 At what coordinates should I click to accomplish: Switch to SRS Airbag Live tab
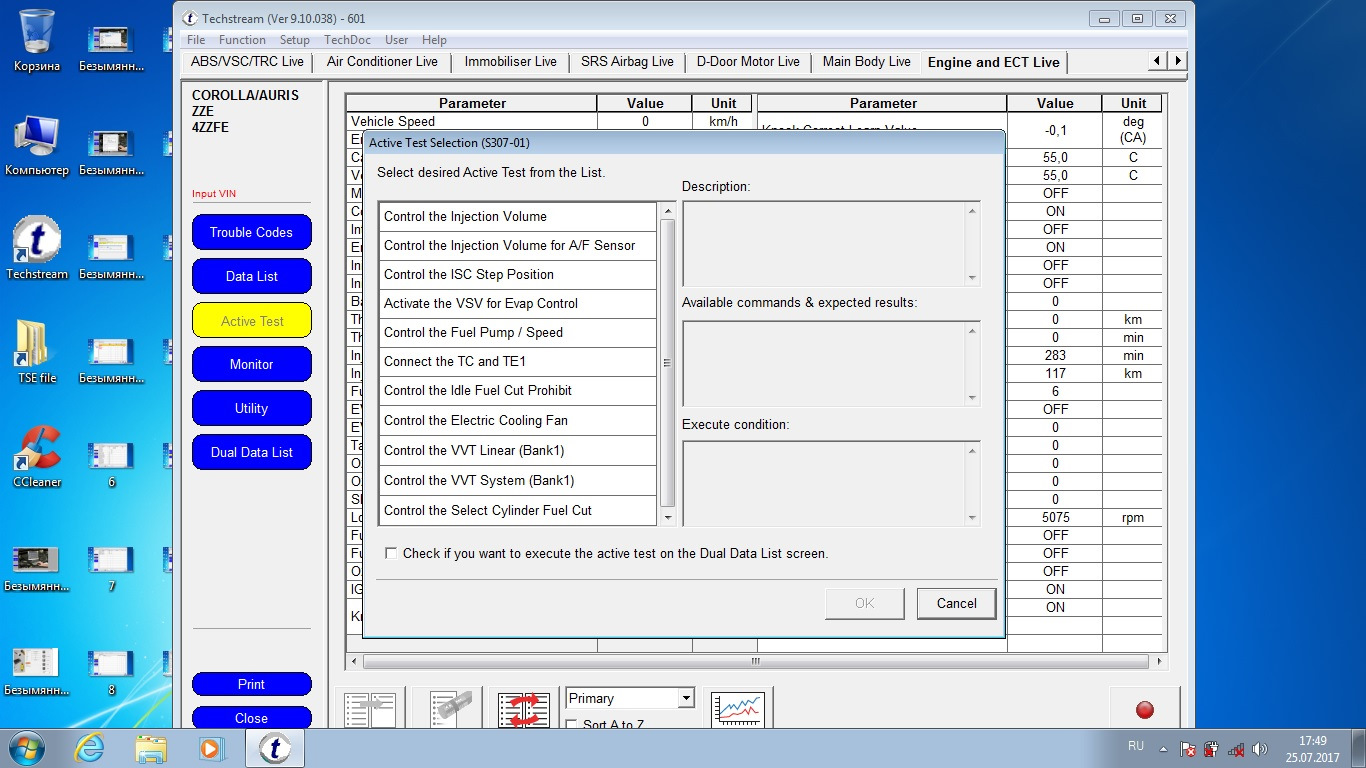[x=627, y=62]
